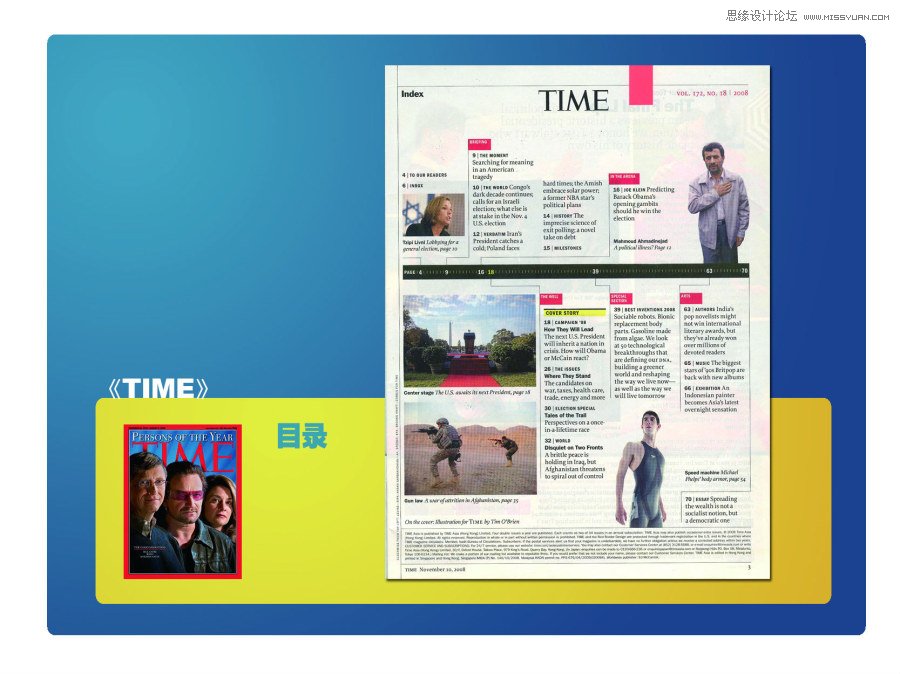Click the yellow COVER STORY banner
Image resolution: width=900 pixels, height=674 pixels.
click(x=575, y=313)
